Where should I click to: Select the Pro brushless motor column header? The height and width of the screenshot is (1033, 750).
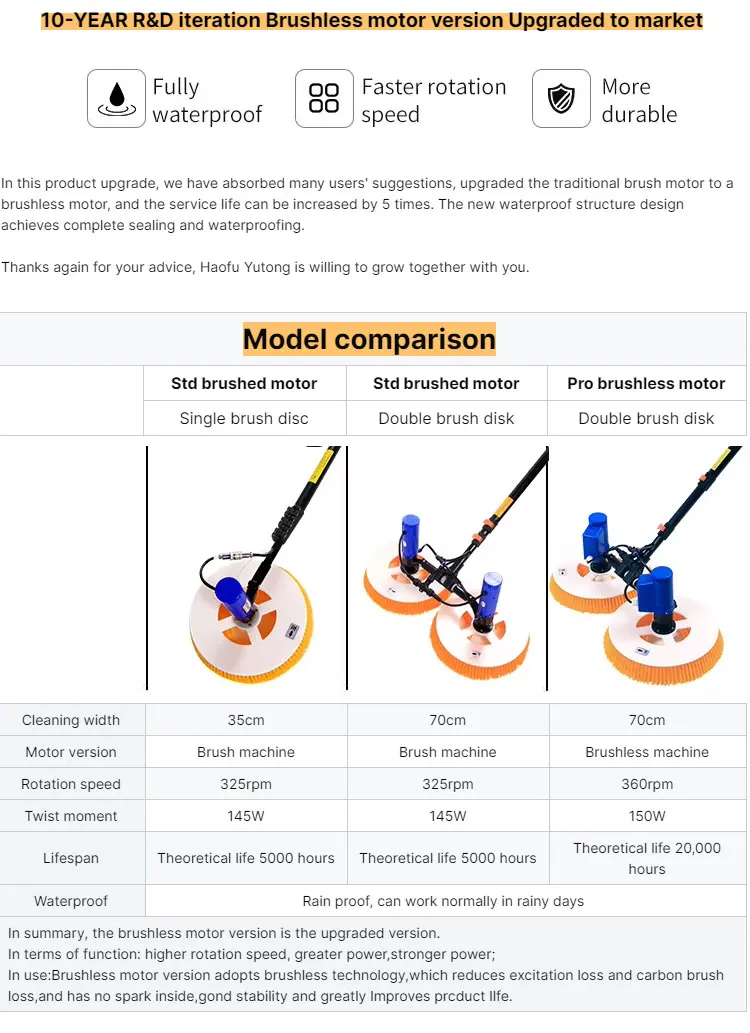click(646, 383)
